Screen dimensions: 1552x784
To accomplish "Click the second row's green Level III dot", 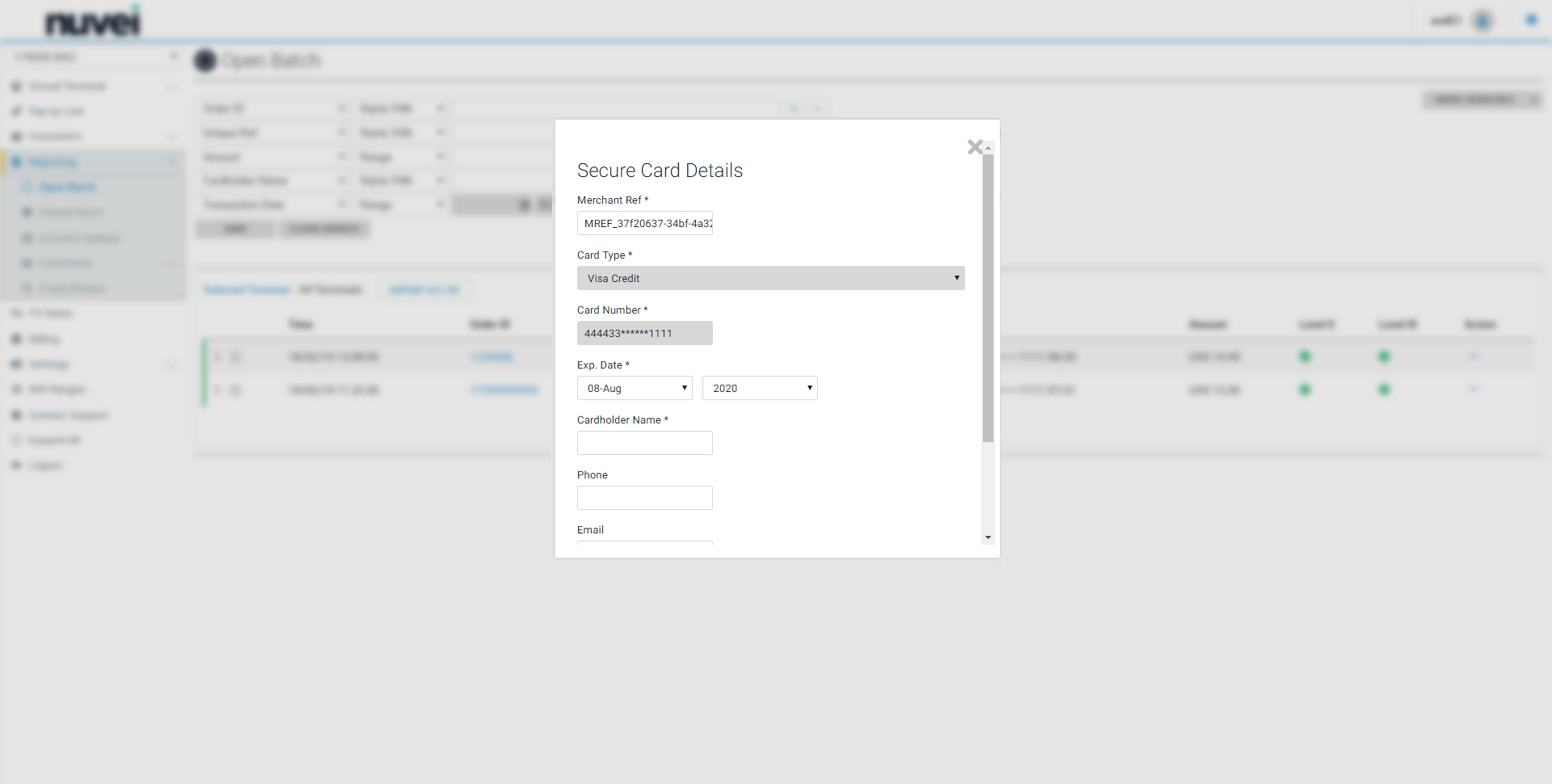I will pos(1384,390).
